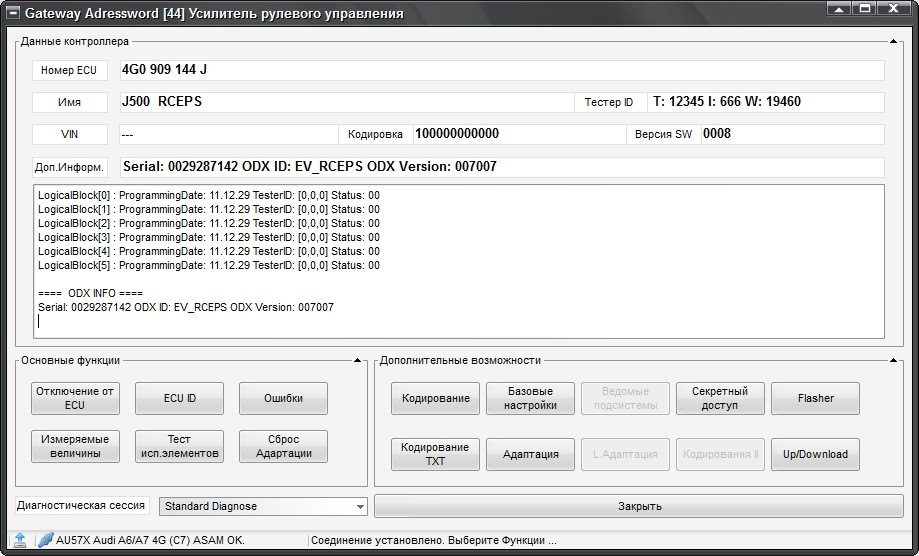Open Up/Download function
The width and height of the screenshot is (919, 556).
[815, 454]
